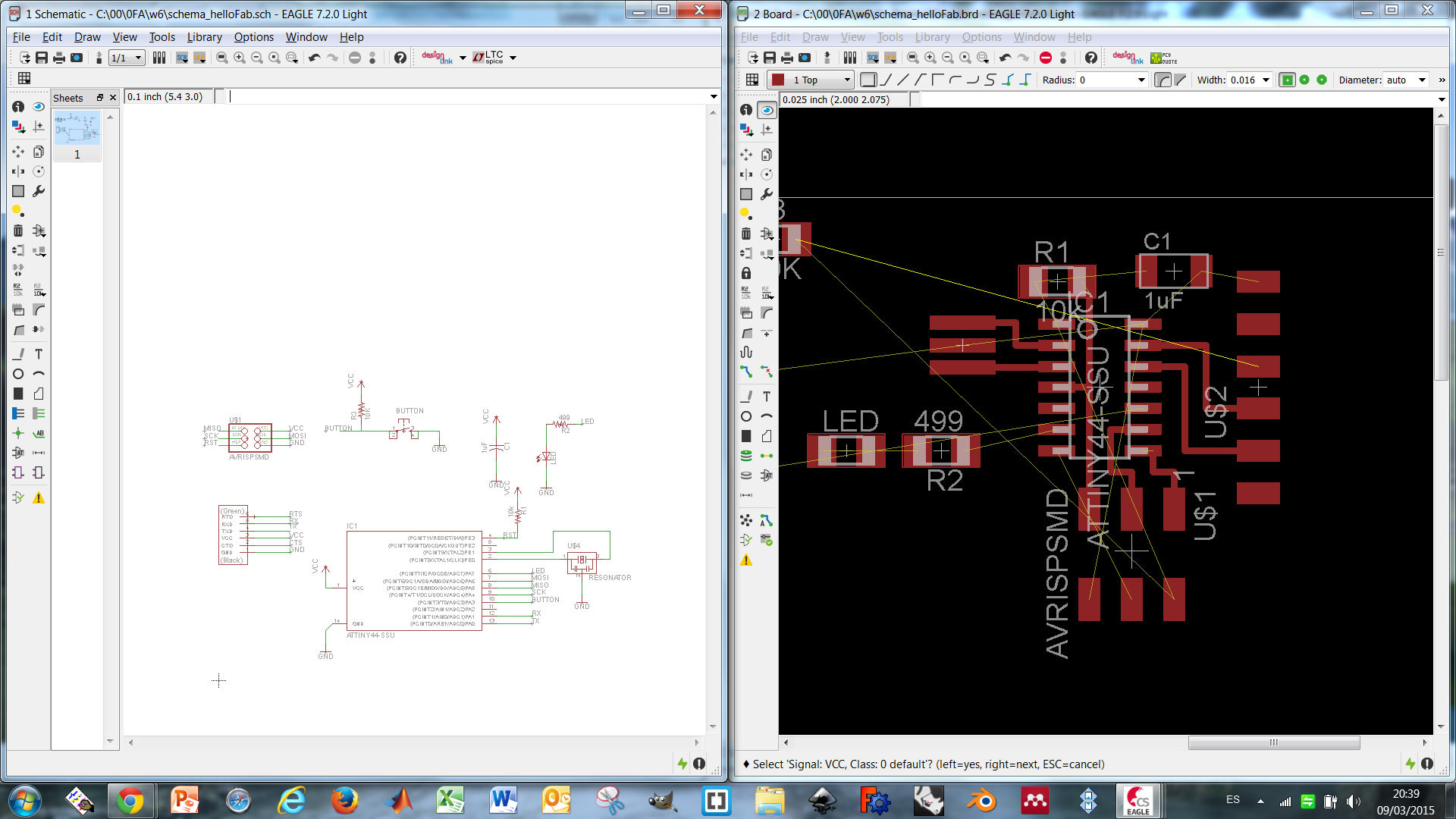
Task: Expand the Width 0.016 dropdown
Action: click(x=1266, y=80)
